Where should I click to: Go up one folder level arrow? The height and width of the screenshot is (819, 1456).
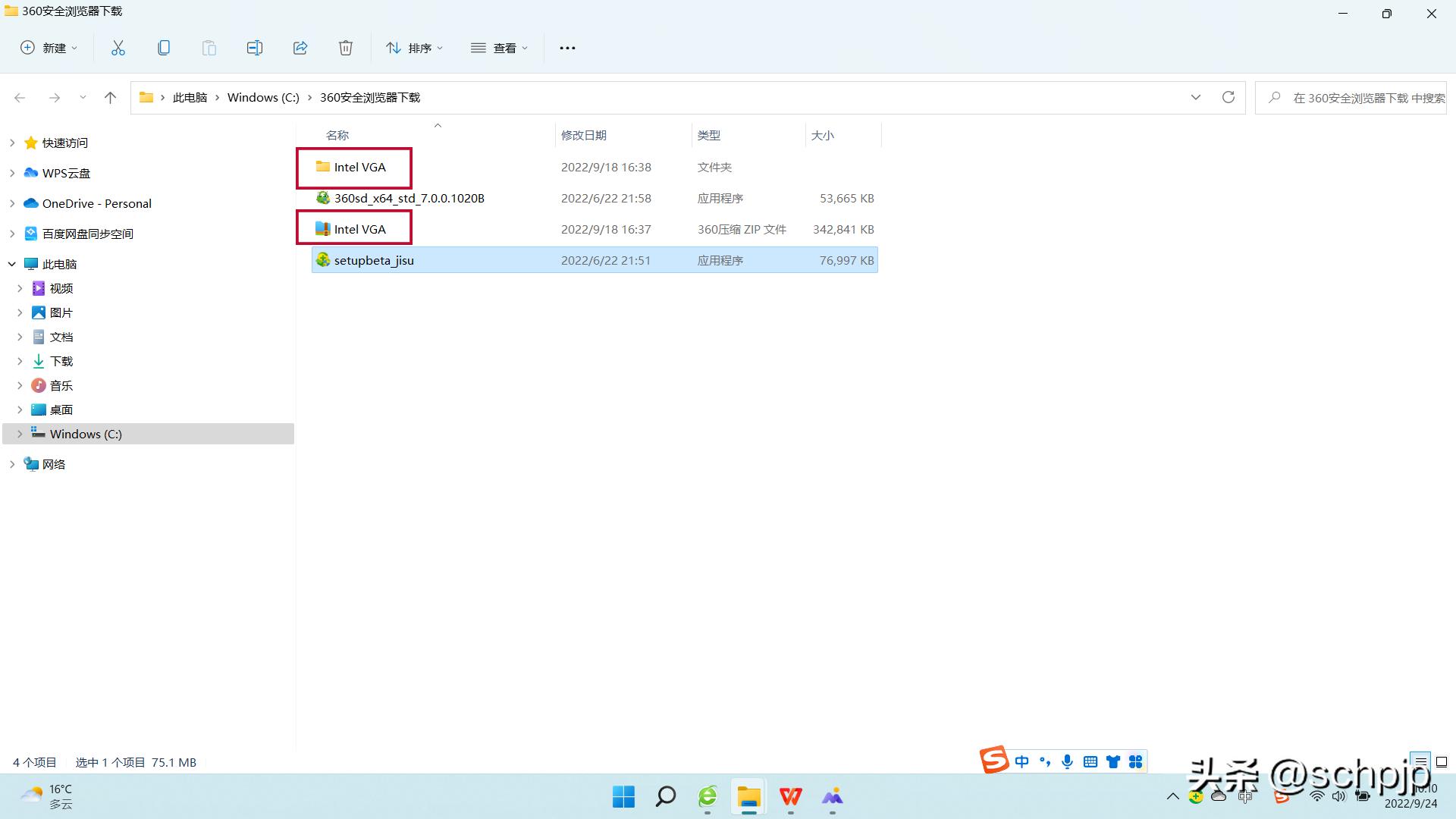click(x=110, y=97)
